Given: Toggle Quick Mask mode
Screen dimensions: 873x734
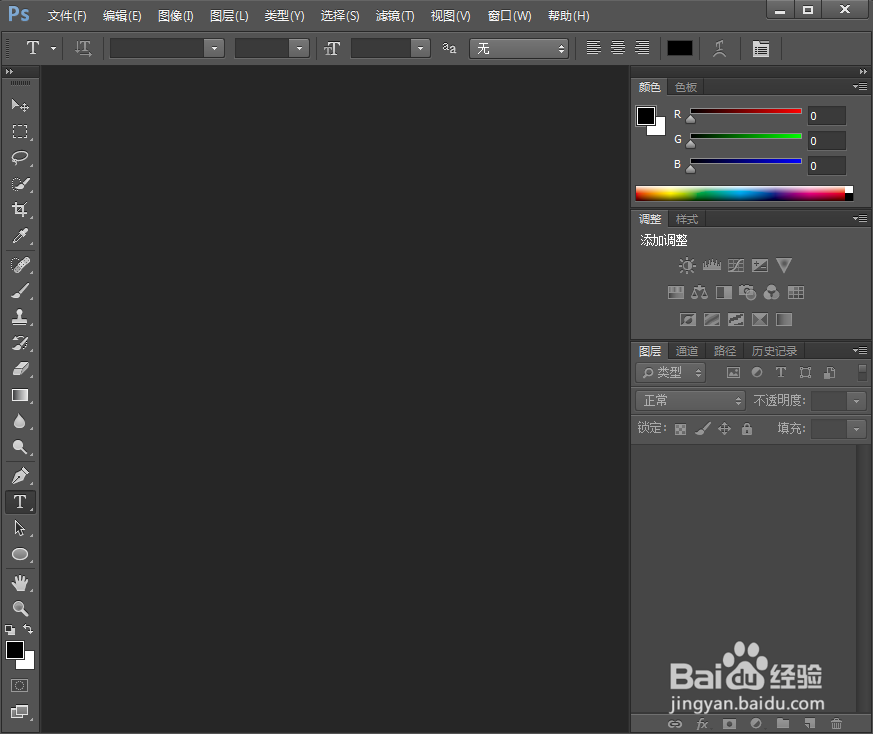Looking at the screenshot, I should 19,686.
